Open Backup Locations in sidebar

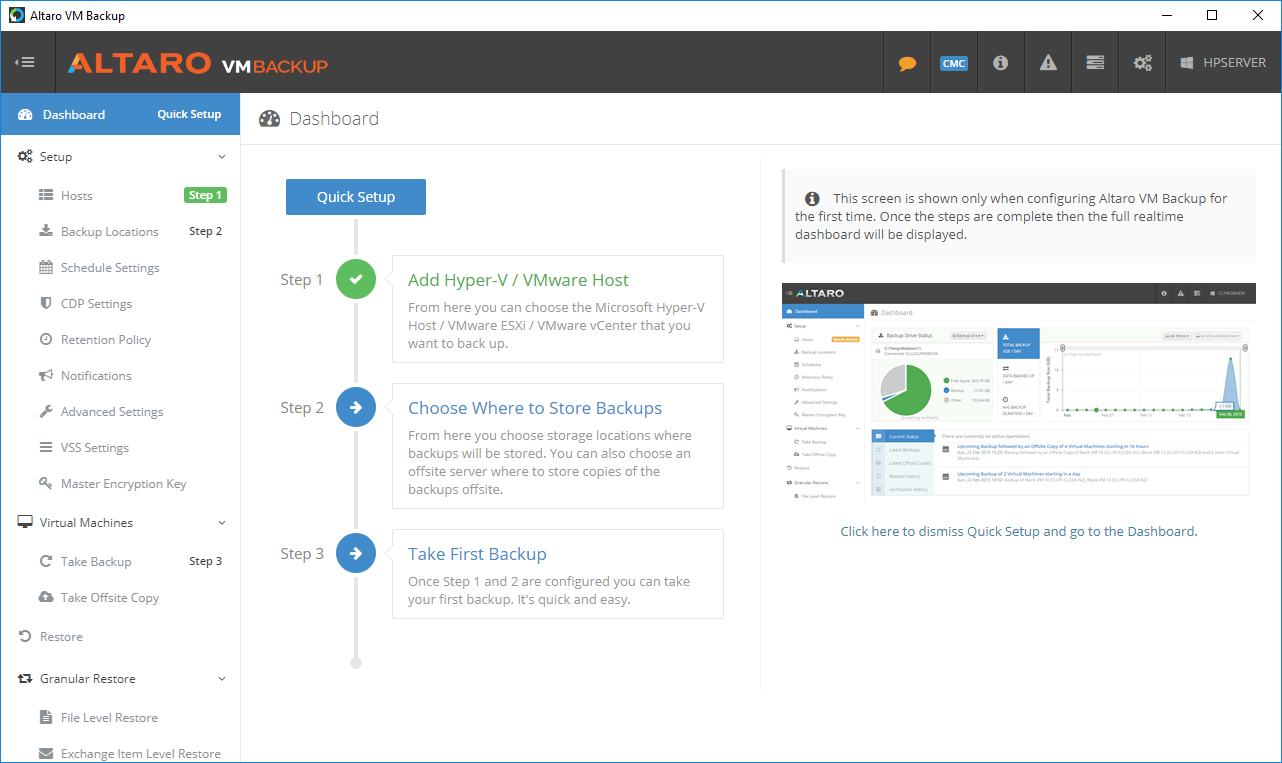click(x=109, y=232)
